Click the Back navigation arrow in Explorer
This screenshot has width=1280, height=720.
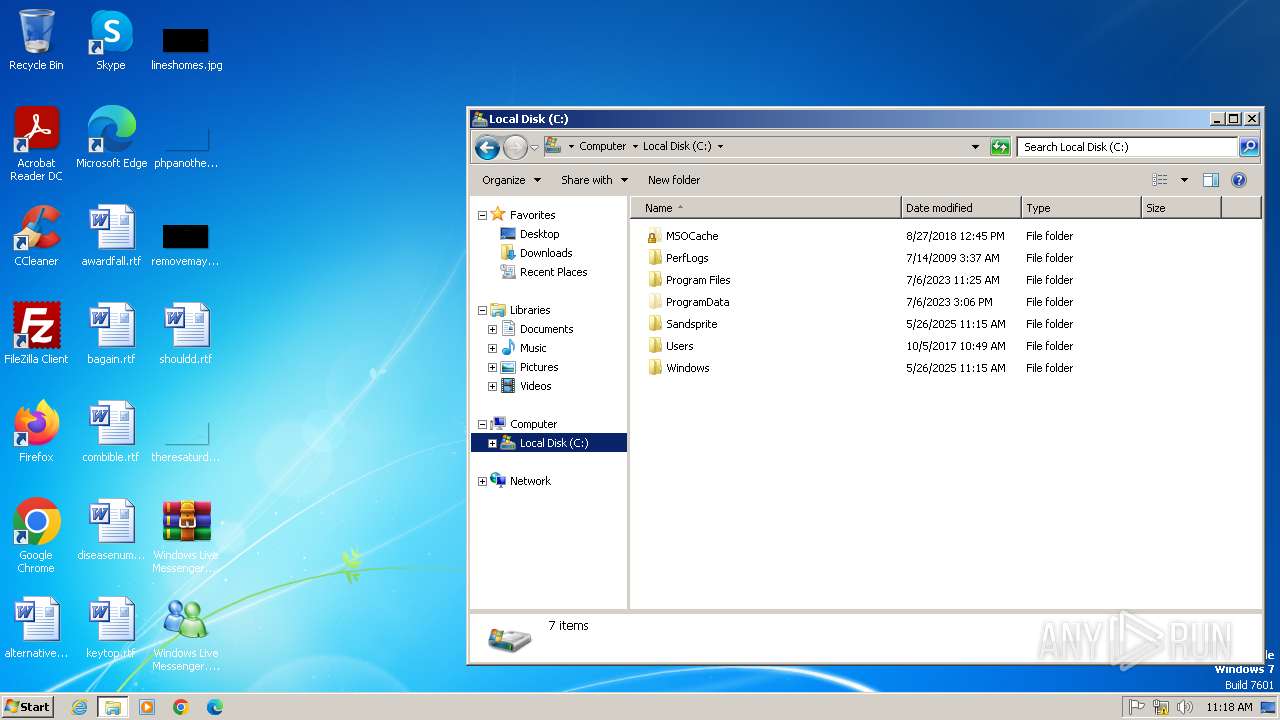[x=487, y=148]
